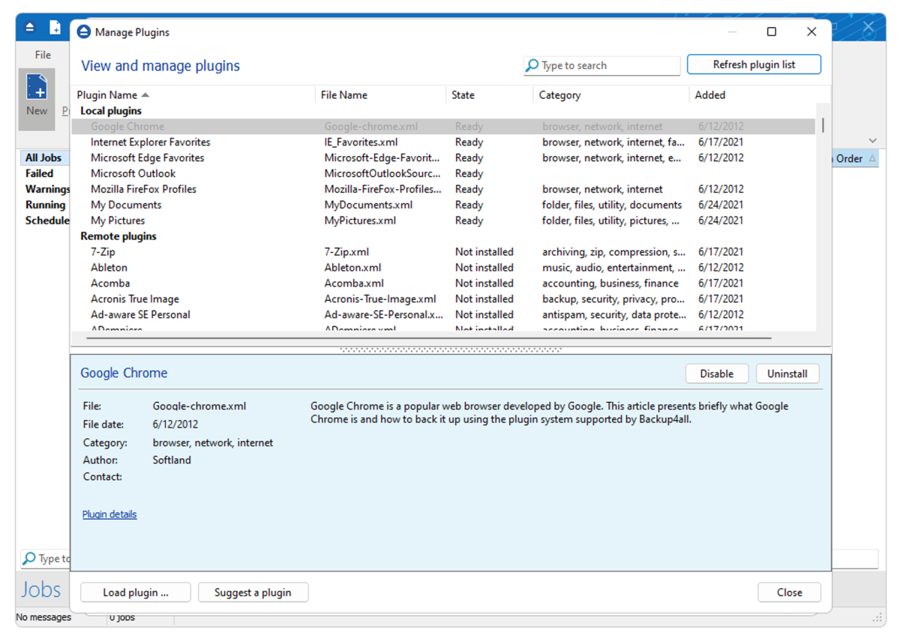The height and width of the screenshot is (639, 900).
Task: Select Scheduled filter in main window
Action: tap(47, 220)
